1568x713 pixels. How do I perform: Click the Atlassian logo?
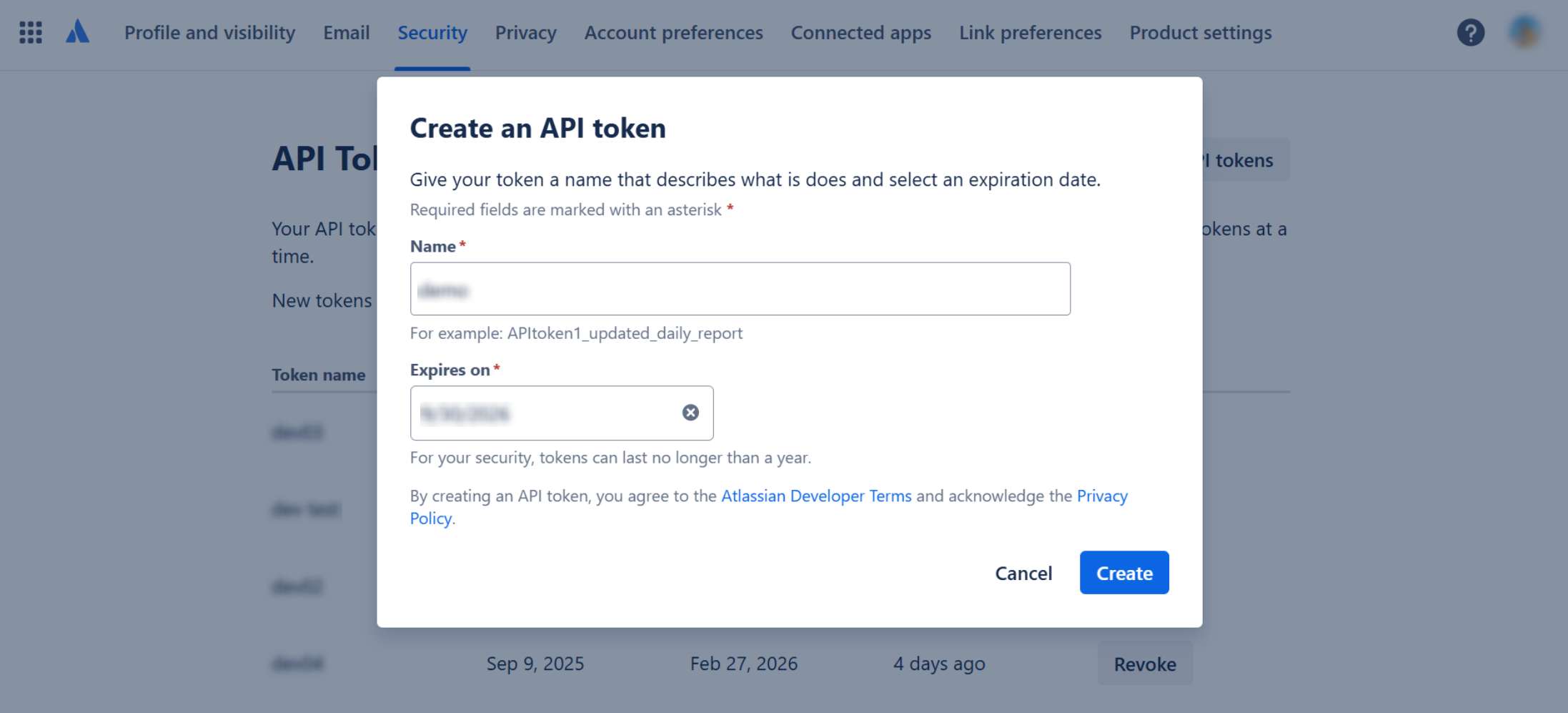[x=78, y=32]
